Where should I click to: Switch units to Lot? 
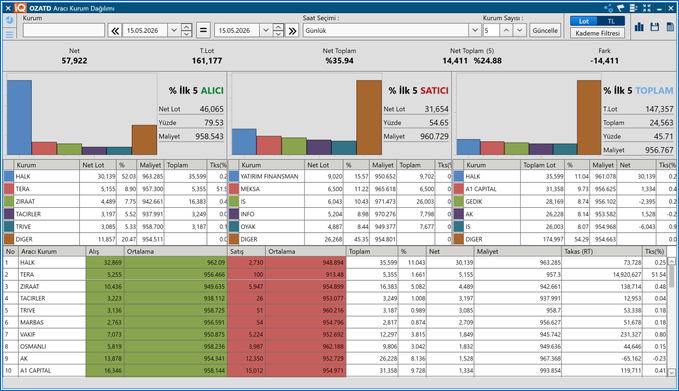[x=584, y=21]
